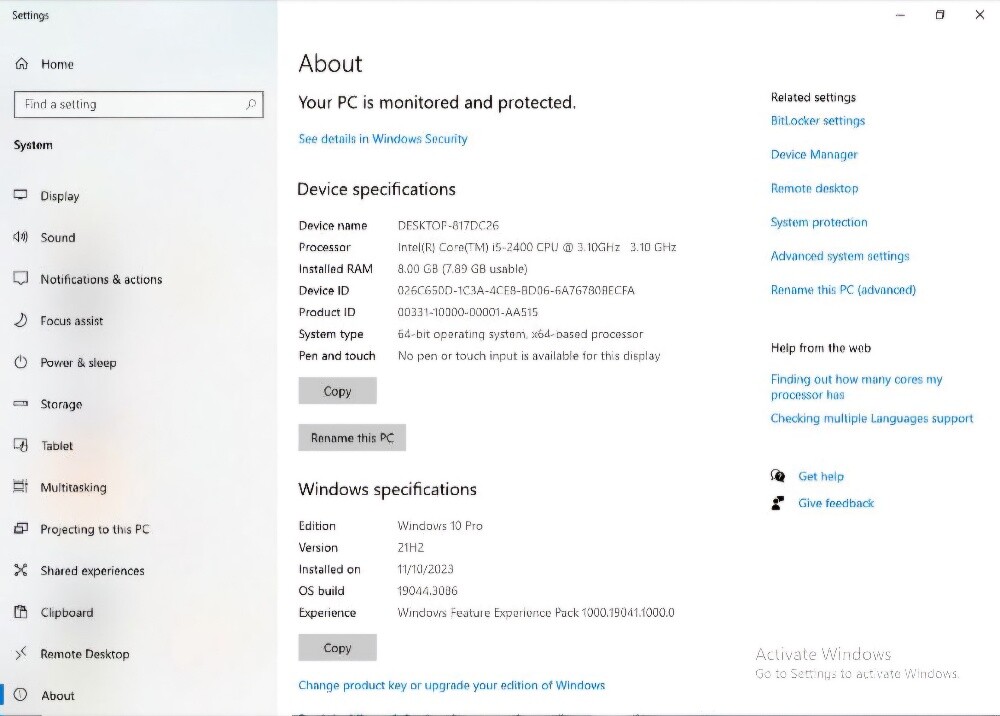
Task: Click the search magnifier icon
Action: [x=251, y=104]
